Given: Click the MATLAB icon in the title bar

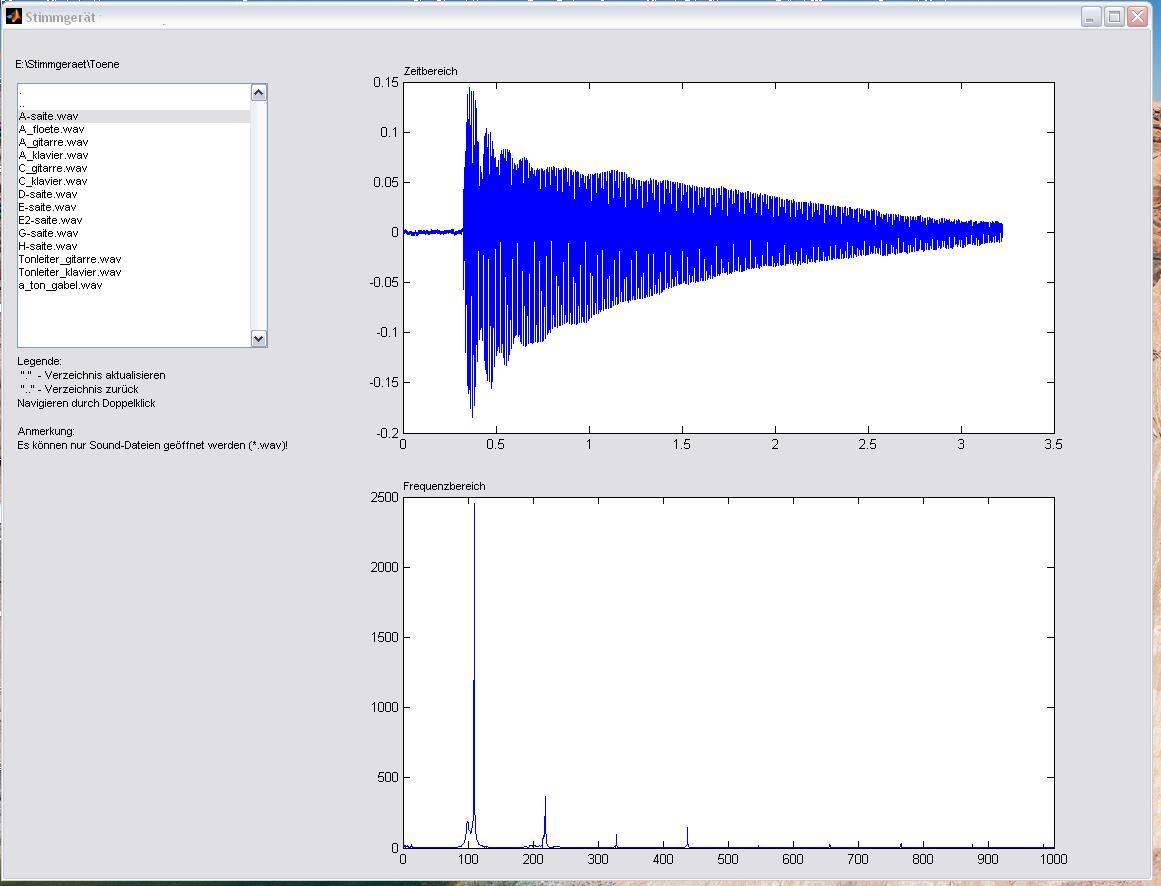Looking at the screenshot, I should 14,16.
